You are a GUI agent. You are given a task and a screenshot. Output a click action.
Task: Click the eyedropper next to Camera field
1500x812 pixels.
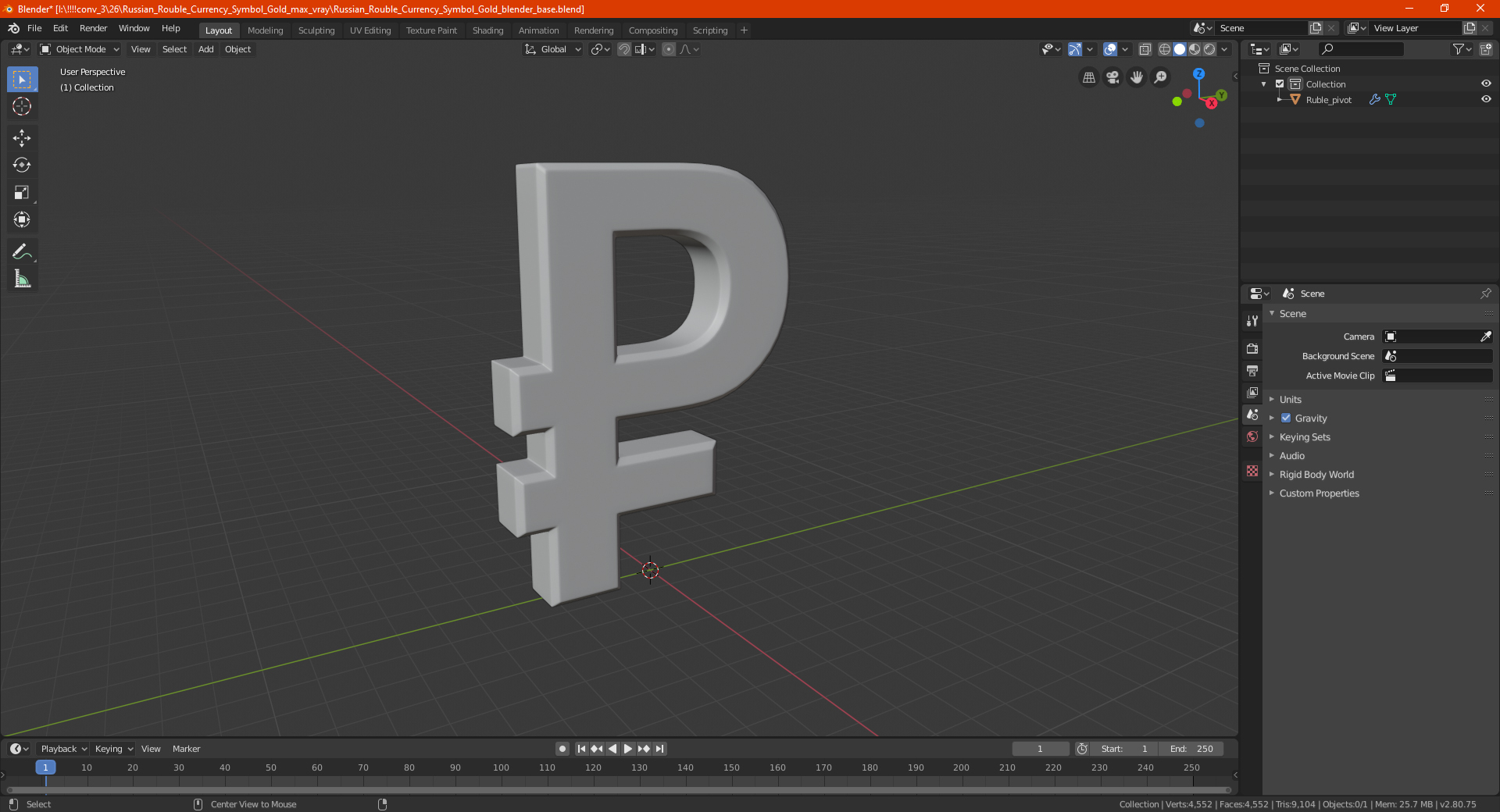tap(1485, 337)
